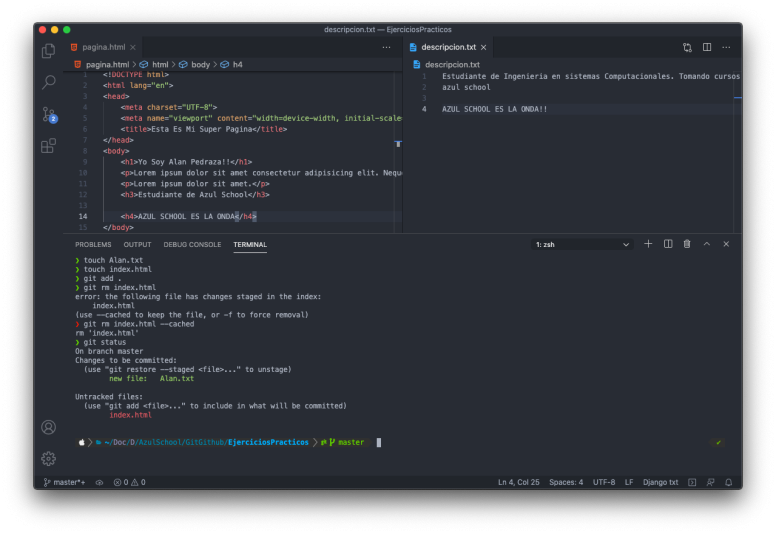This screenshot has height=534, width=776.
Task: Maximize the terminal panel with up chevron
Action: (x=707, y=244)
